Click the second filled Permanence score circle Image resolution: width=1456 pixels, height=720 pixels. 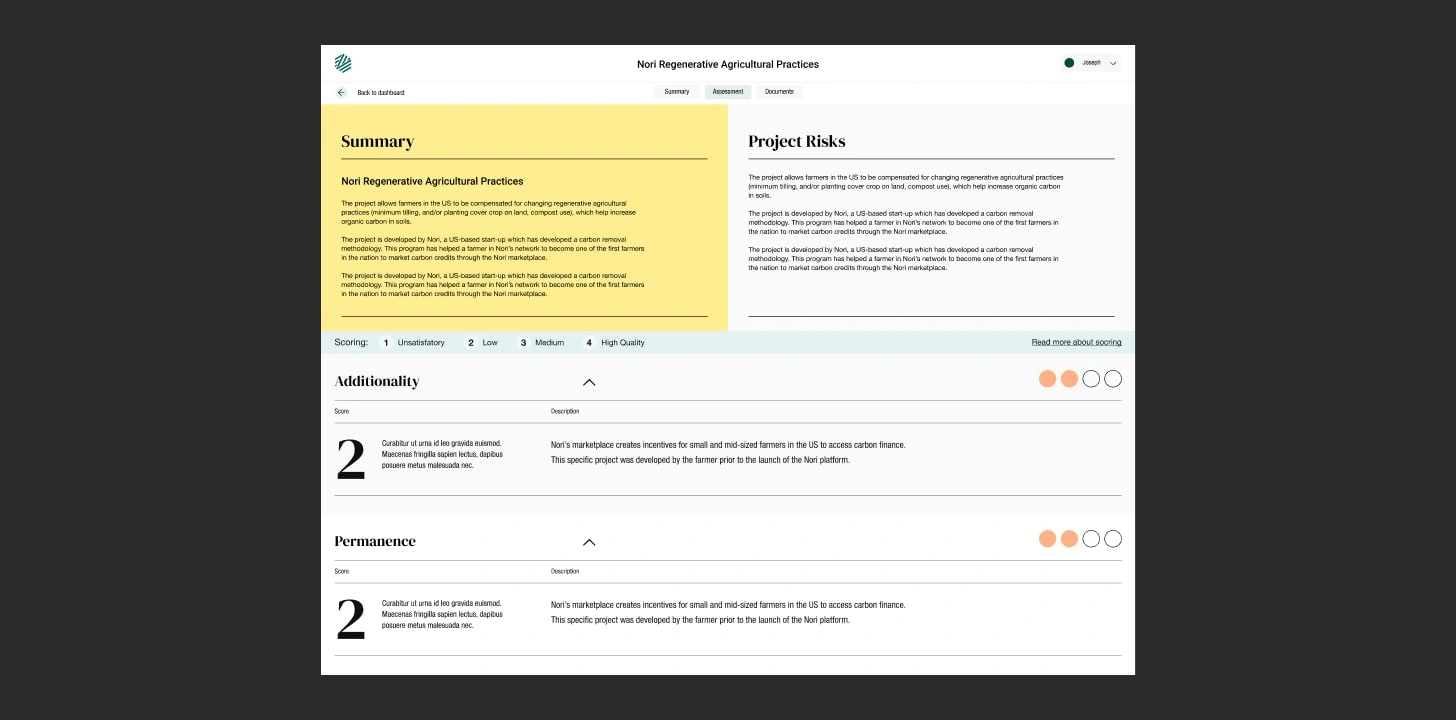click(1069, 539)
